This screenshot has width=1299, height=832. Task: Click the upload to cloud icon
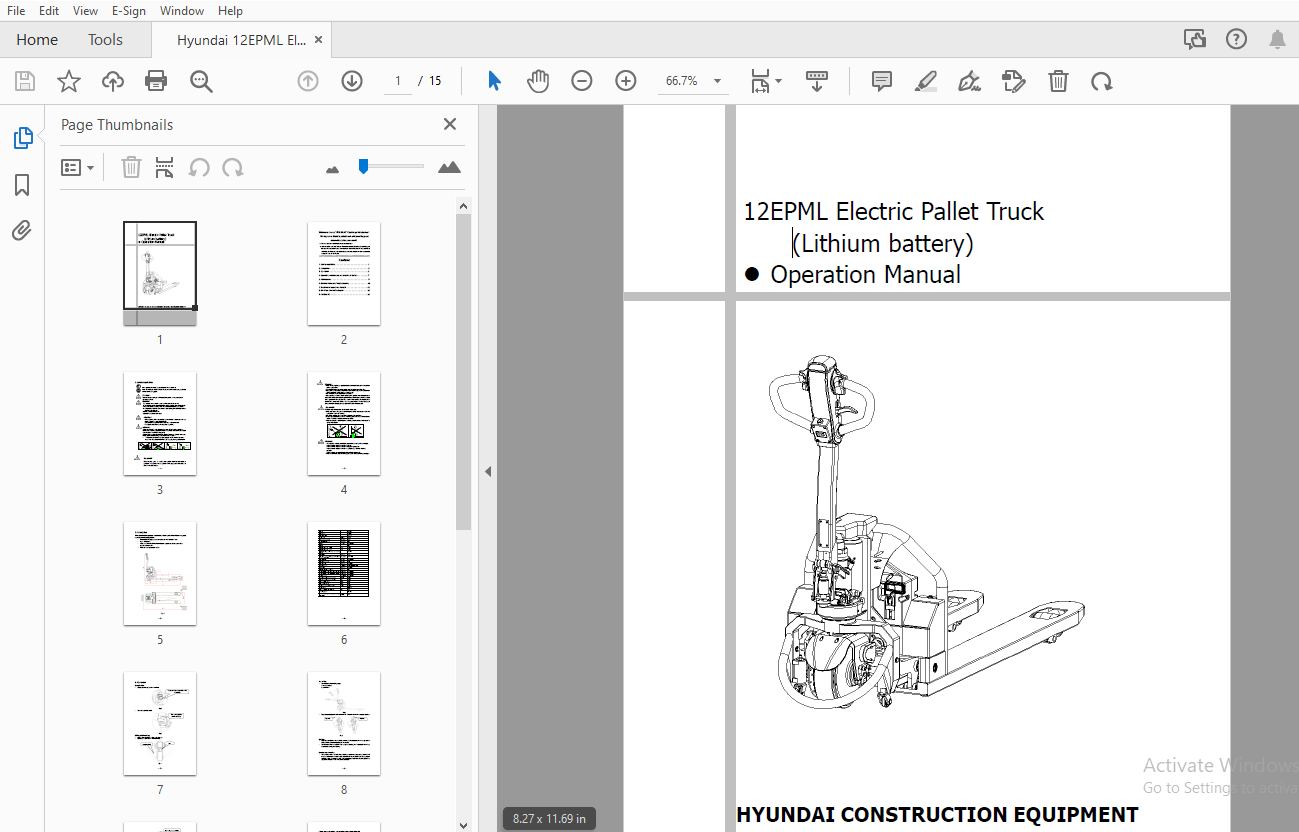point(113,81)
